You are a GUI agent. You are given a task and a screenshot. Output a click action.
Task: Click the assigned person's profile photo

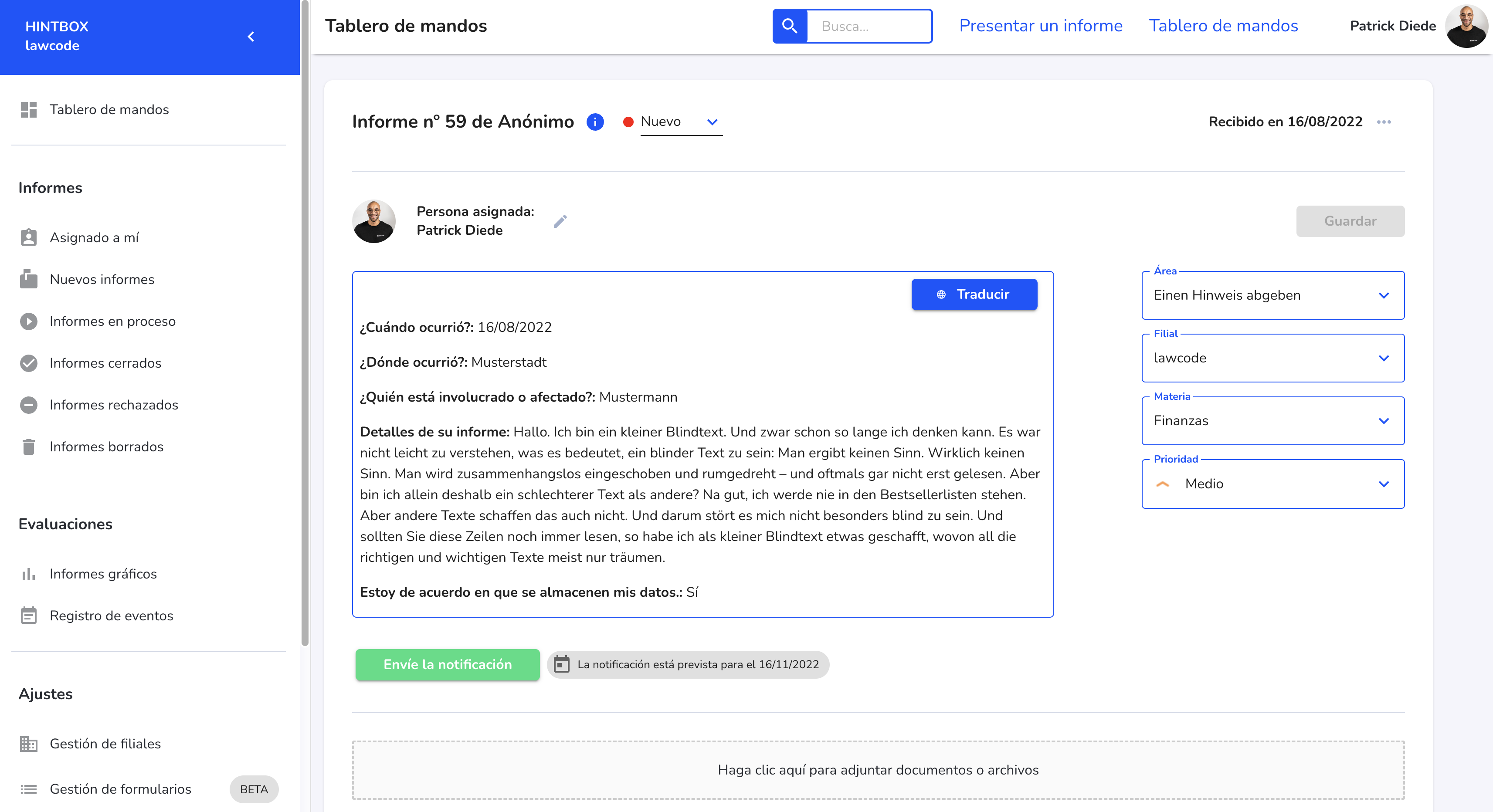374,221
